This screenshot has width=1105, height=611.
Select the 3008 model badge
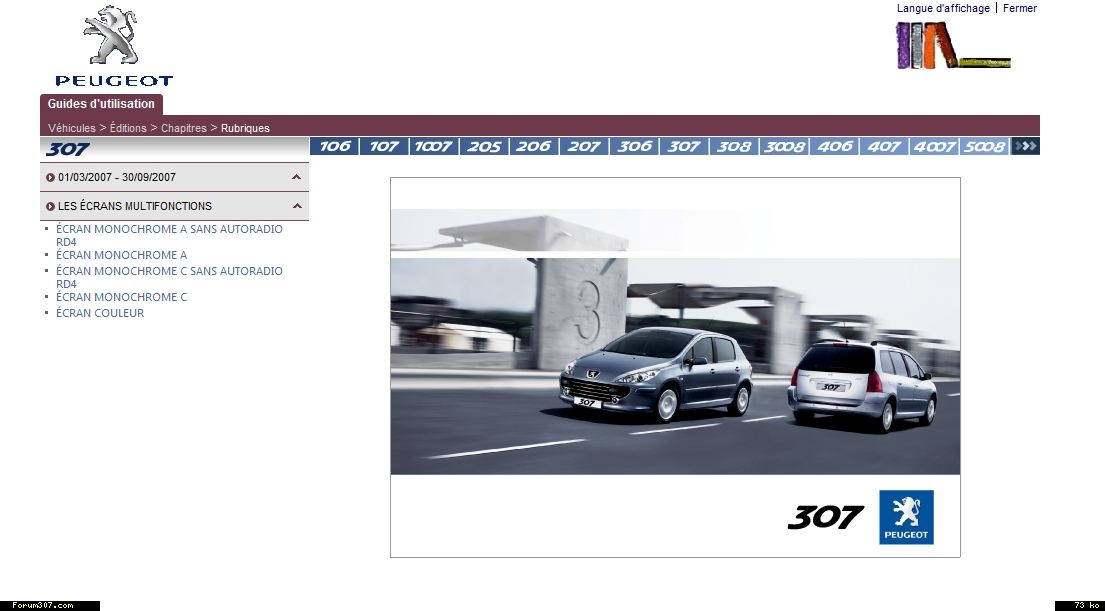(x=784, y=147)
